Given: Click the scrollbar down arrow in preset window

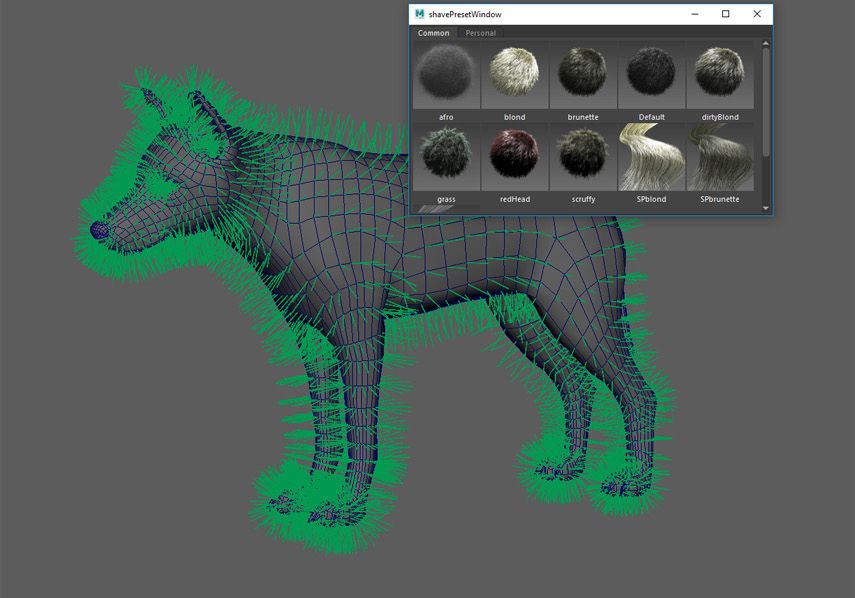Looking at the screenshot, I should (766, 208).
